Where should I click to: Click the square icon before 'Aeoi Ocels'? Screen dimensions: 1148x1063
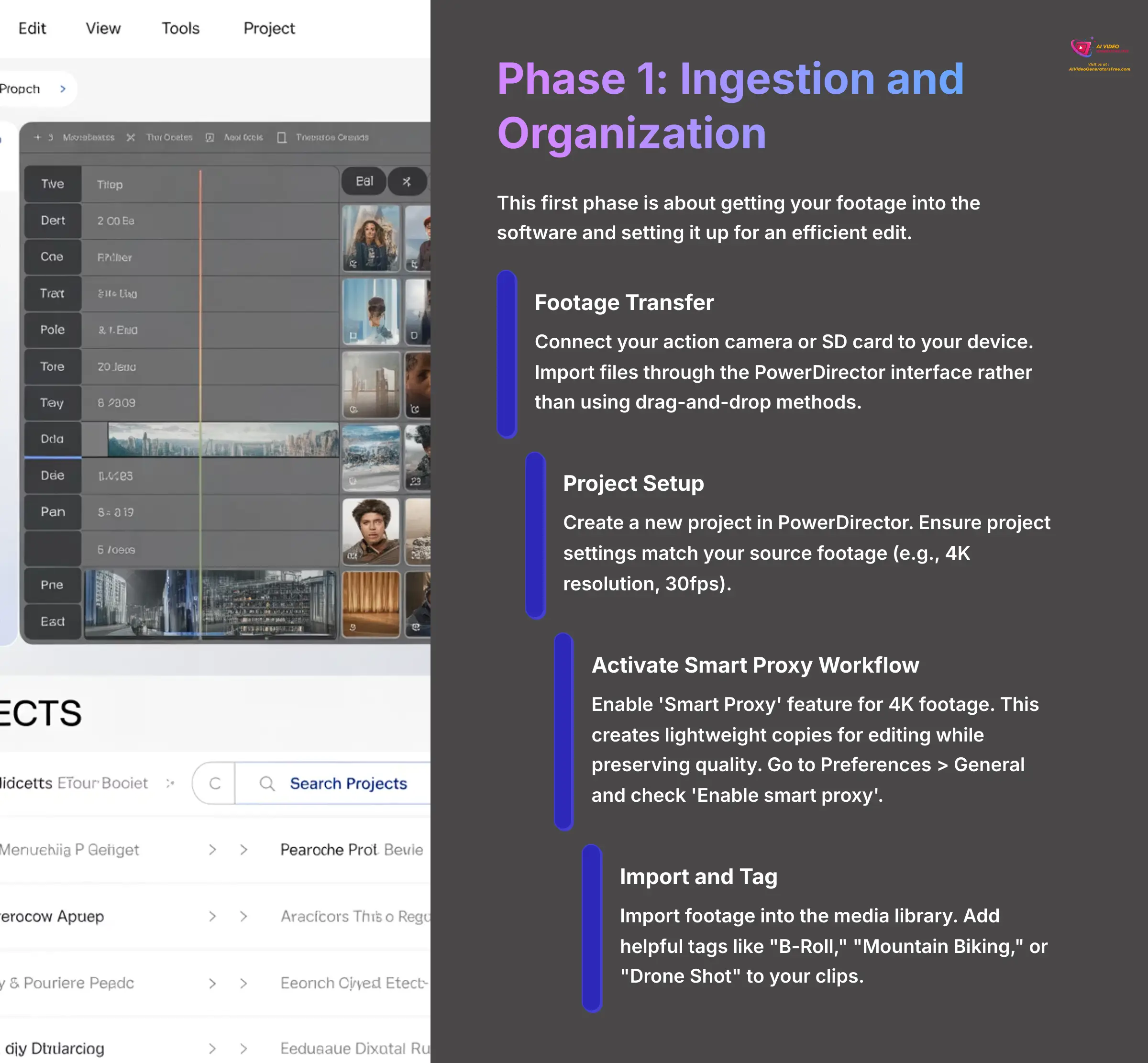point(210,137)
